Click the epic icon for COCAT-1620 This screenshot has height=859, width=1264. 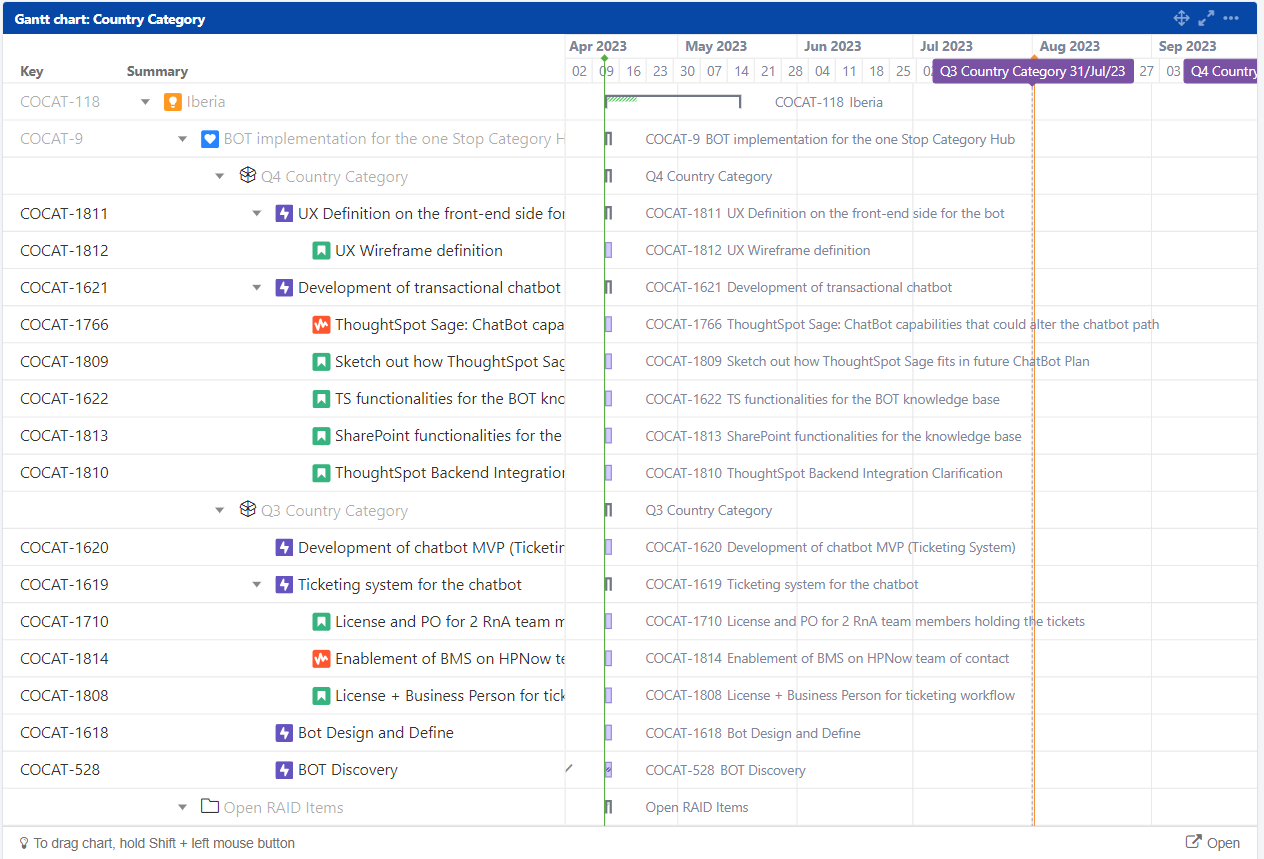[x=284, y=547]
